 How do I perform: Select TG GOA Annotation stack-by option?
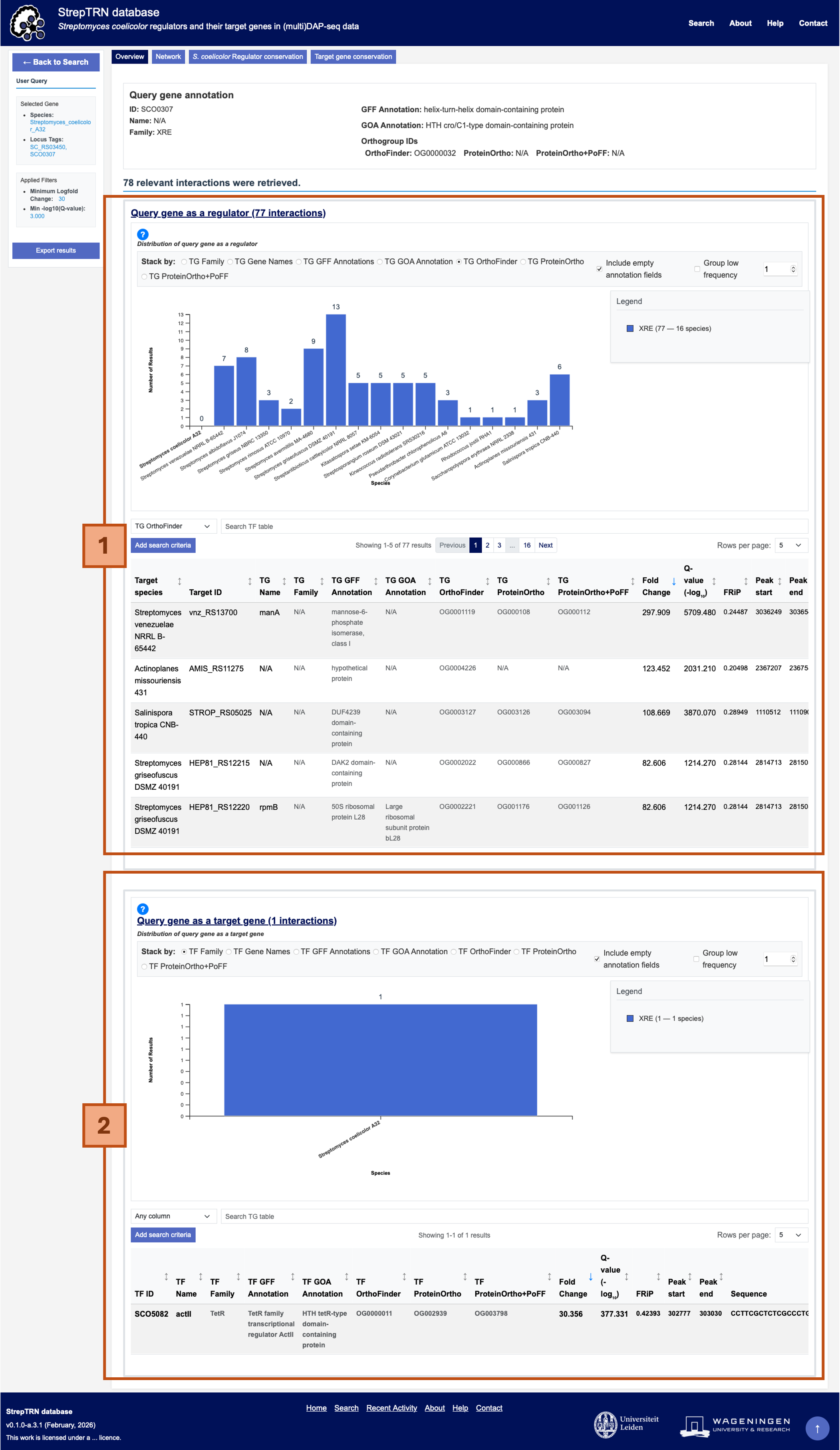380,262
